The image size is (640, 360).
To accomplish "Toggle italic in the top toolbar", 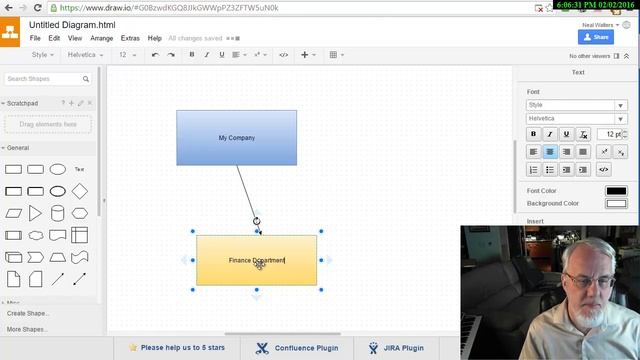I will tap(207, 55).
